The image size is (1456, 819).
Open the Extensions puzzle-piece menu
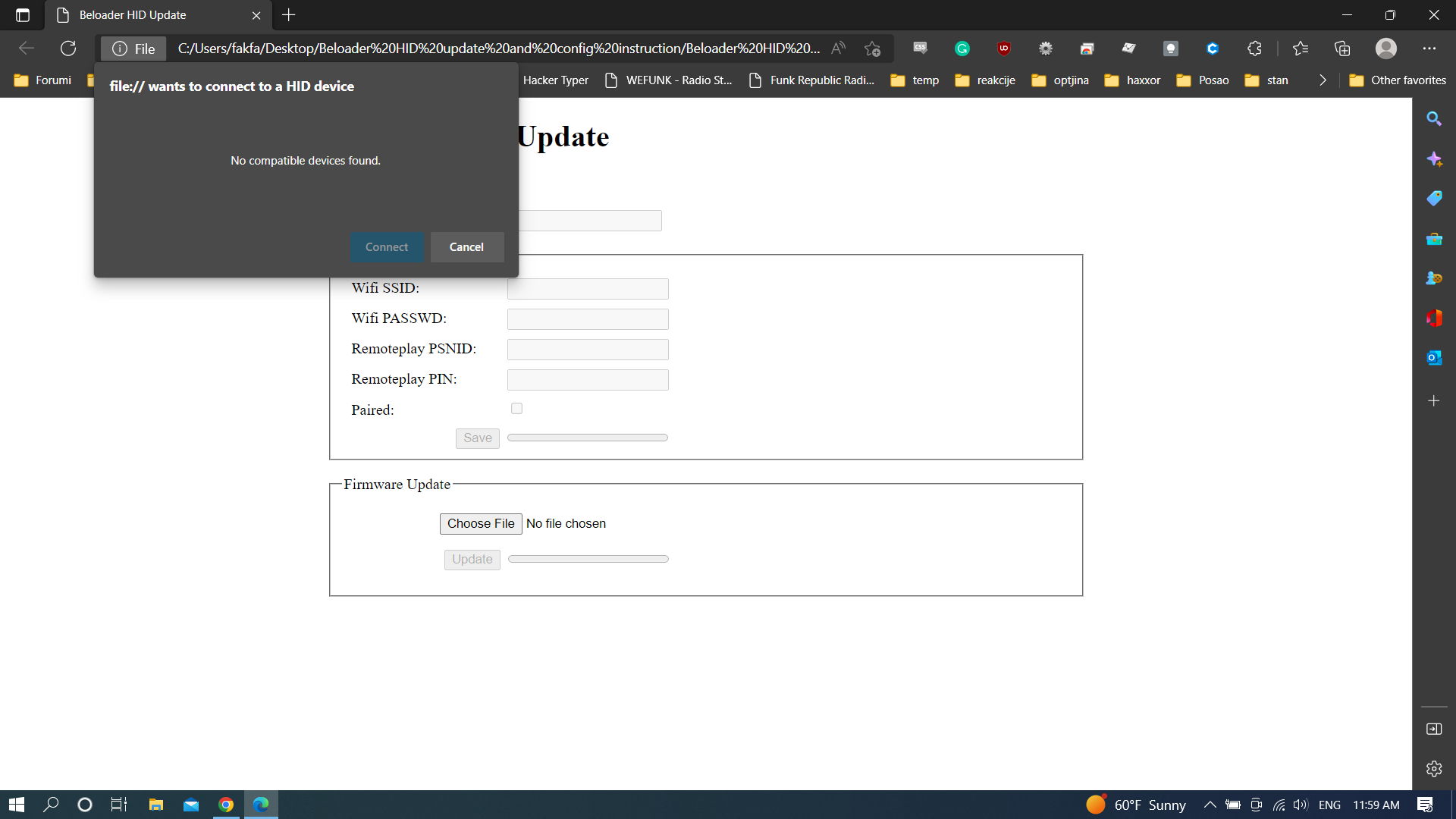point(1254,49)
